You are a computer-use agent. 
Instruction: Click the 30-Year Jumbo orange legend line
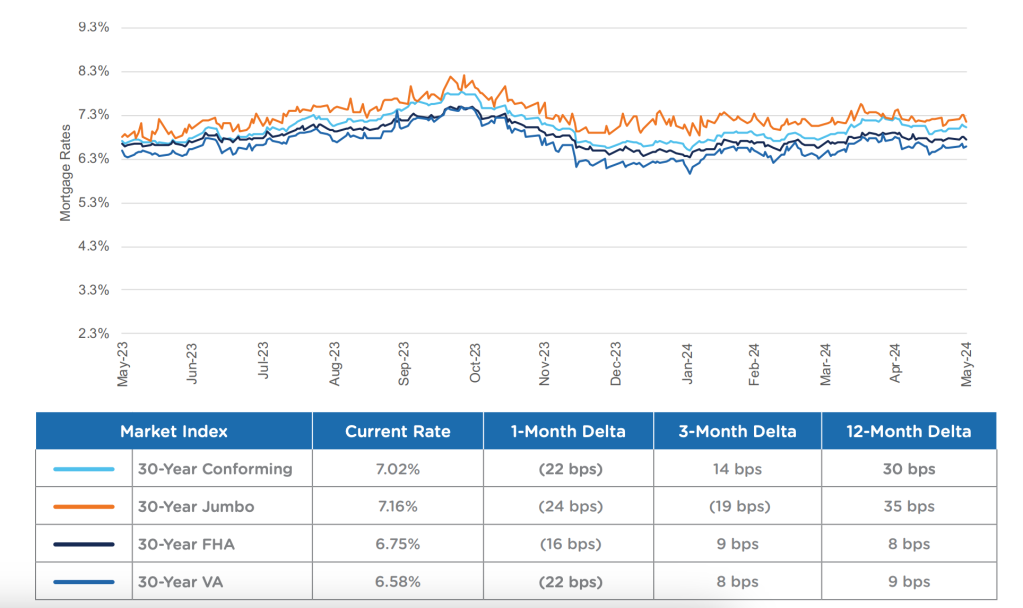click(86, 507)
